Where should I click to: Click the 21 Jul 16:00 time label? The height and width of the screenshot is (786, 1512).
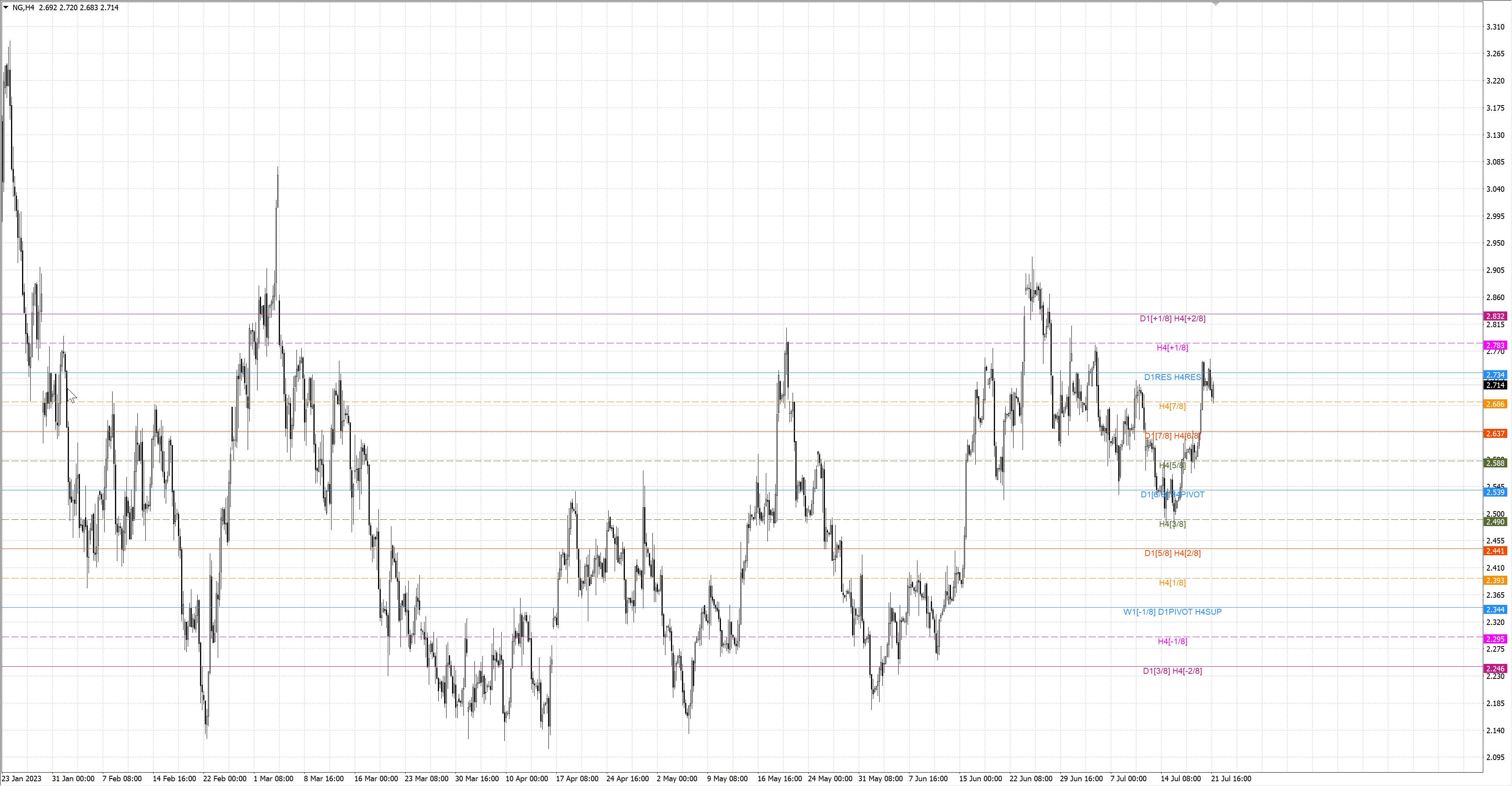click(x=1231, y=779)
